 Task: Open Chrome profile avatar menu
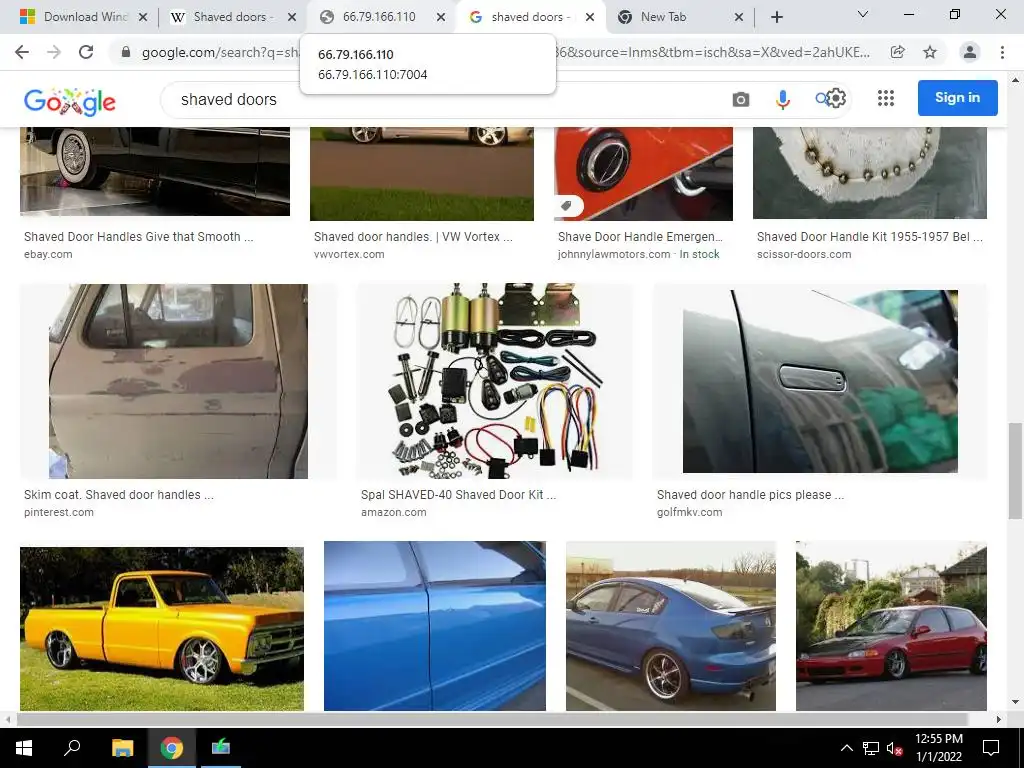(x=970, y=52)
